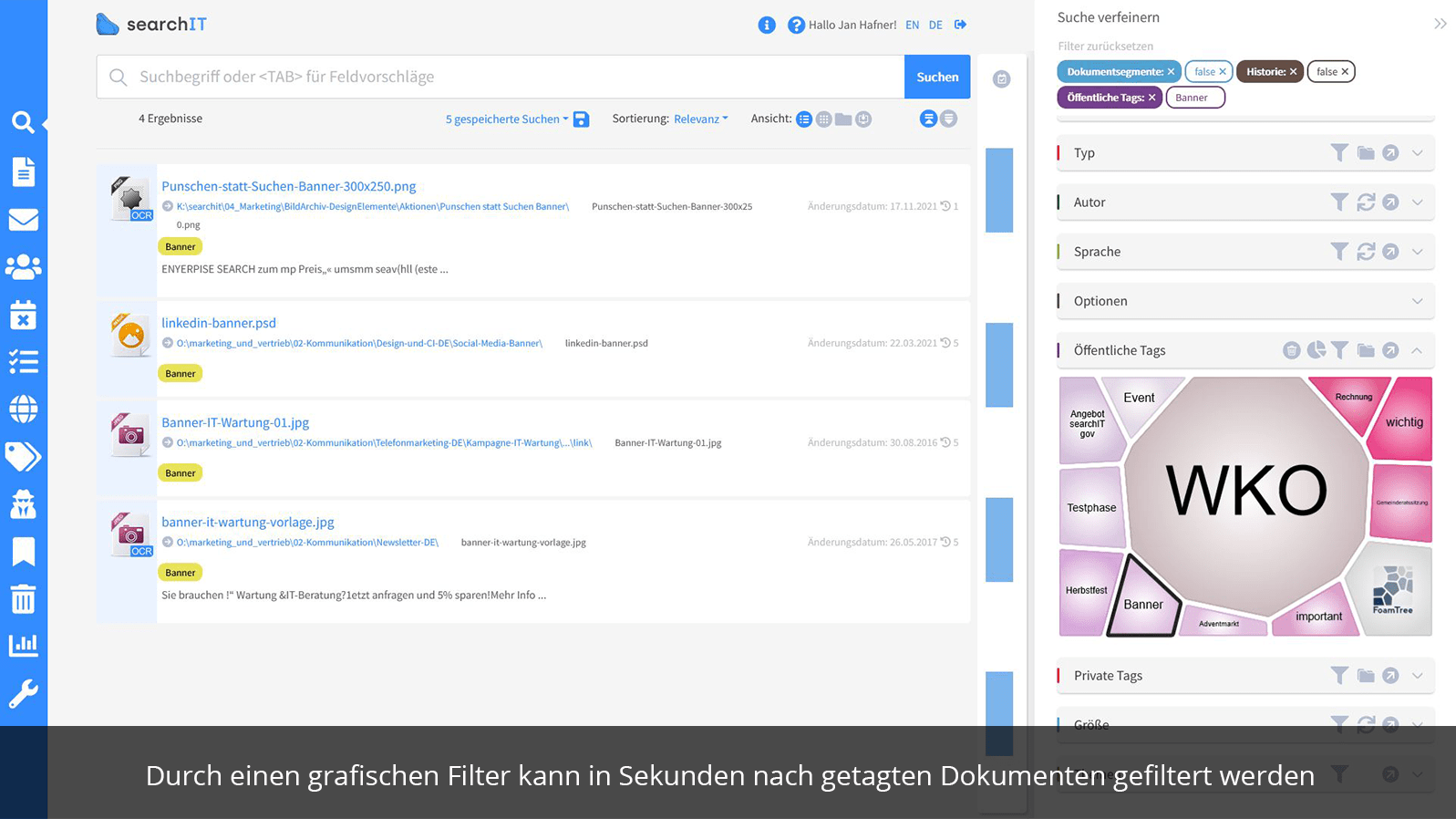
Task: Click the Suchen button
Action: (937, 77)
